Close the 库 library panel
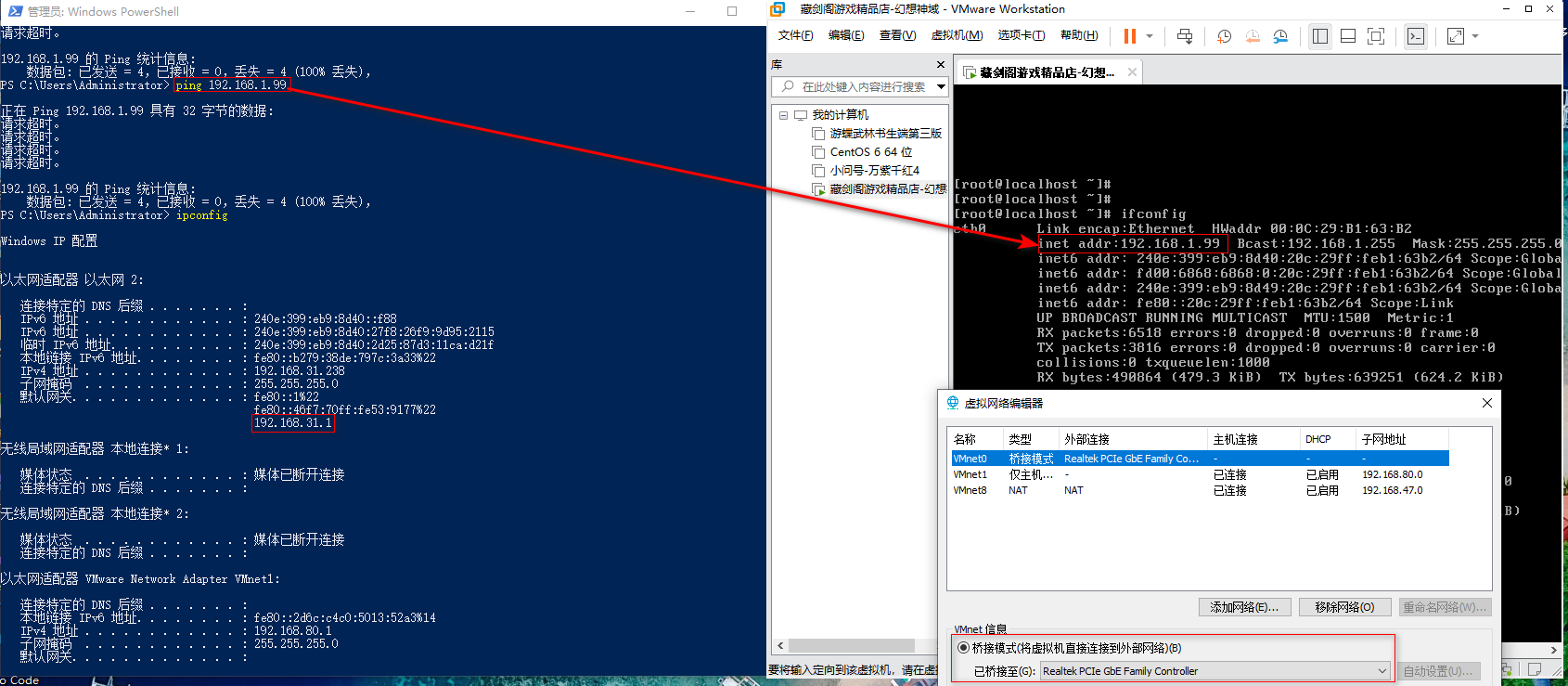 pos(941,65)
